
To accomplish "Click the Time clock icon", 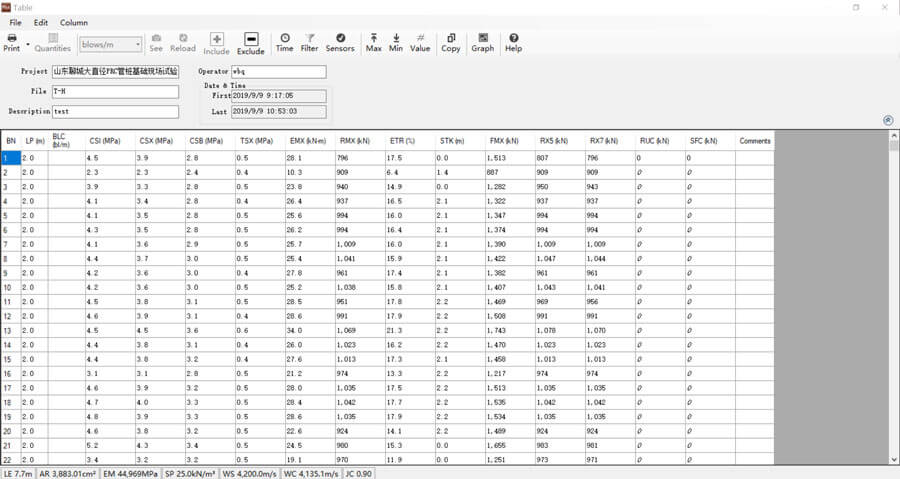I will click(285, 38).
